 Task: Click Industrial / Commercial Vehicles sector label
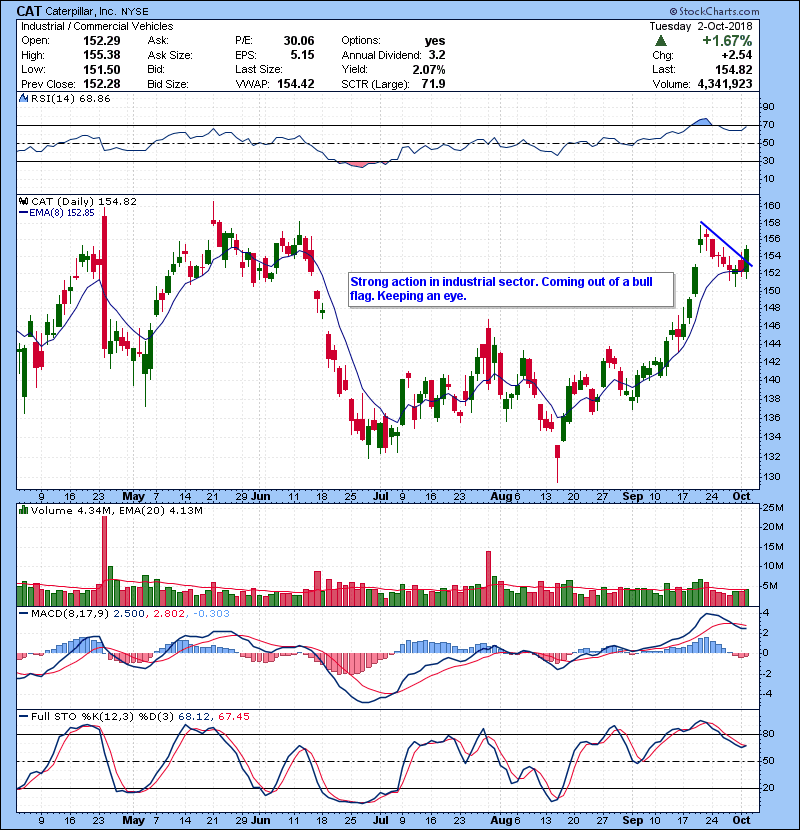click(97, 26)
